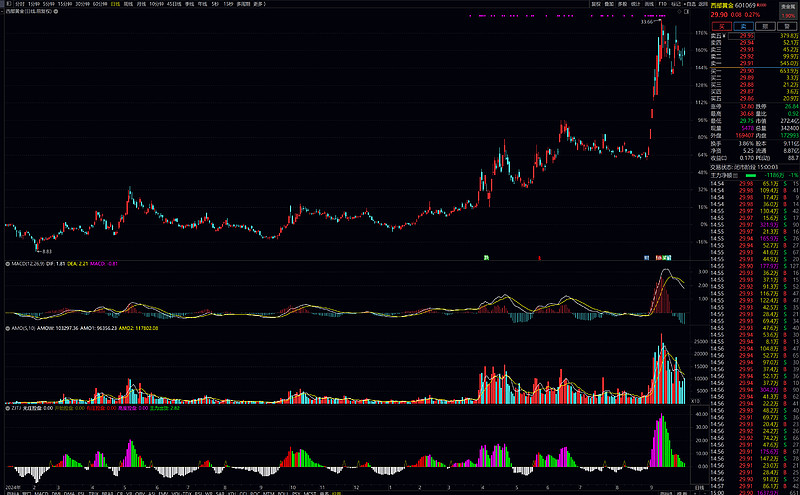
Task: Select OBV in bottom indicator bar
Action: [x=140, y=492]
